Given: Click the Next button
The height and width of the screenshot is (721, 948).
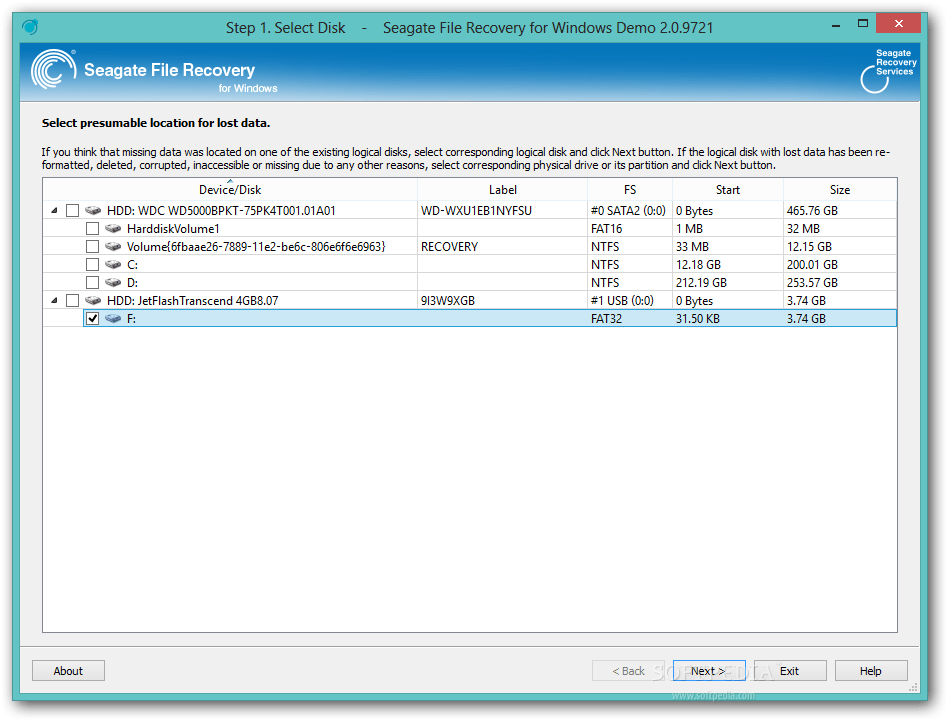Looking at the screenshot, I should (x=709, y=670).
